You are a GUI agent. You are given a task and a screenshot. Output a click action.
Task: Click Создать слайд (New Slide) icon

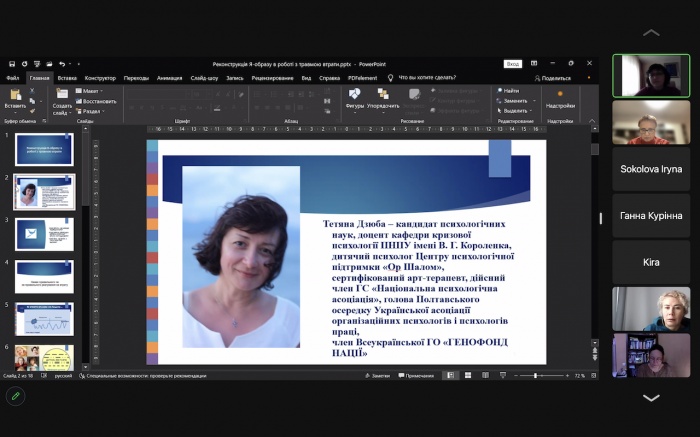click(x=62, y=97)
